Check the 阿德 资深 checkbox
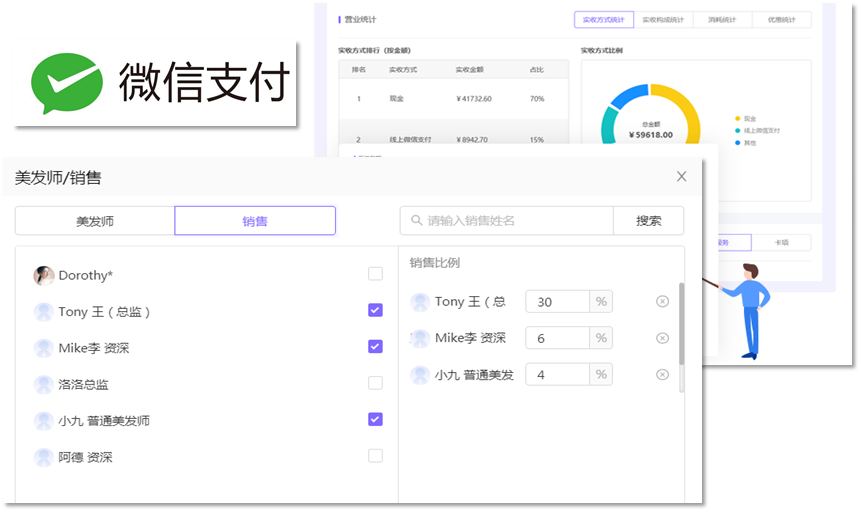 pos(375,455)
